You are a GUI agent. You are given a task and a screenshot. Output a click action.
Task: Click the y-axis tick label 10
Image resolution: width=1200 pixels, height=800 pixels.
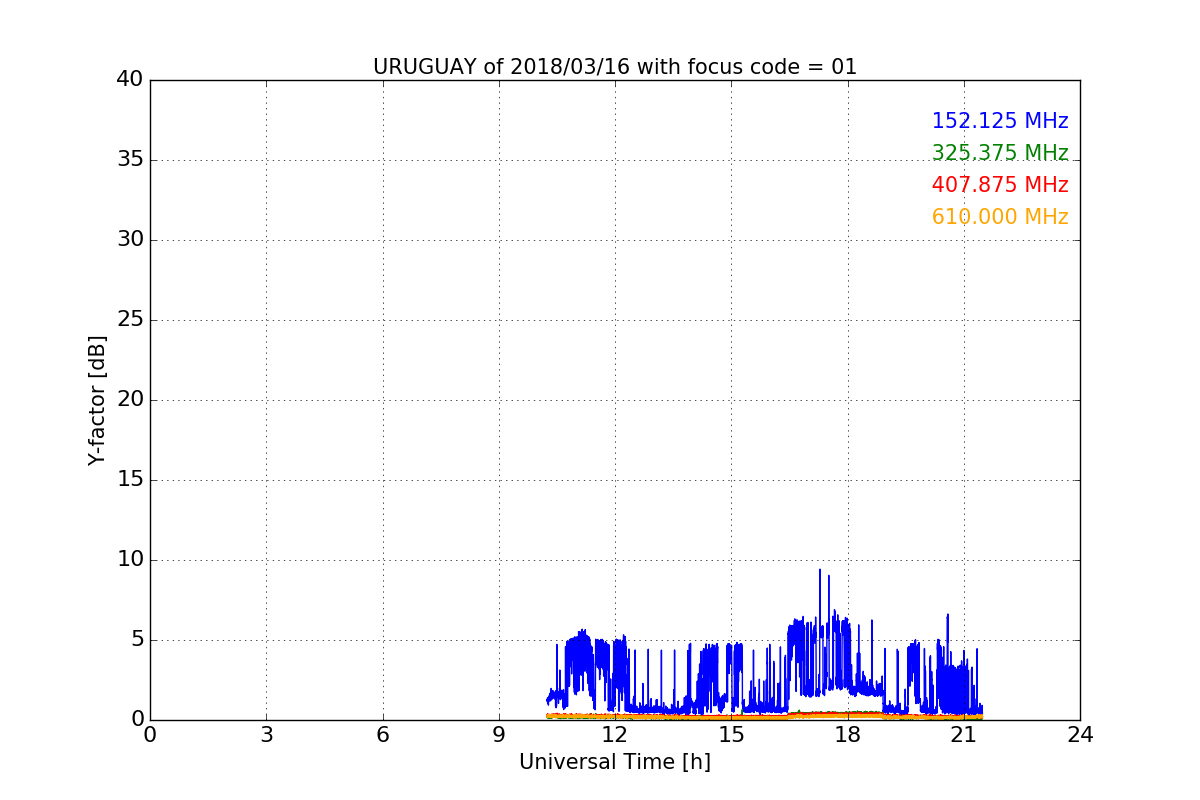click(130, 560)
